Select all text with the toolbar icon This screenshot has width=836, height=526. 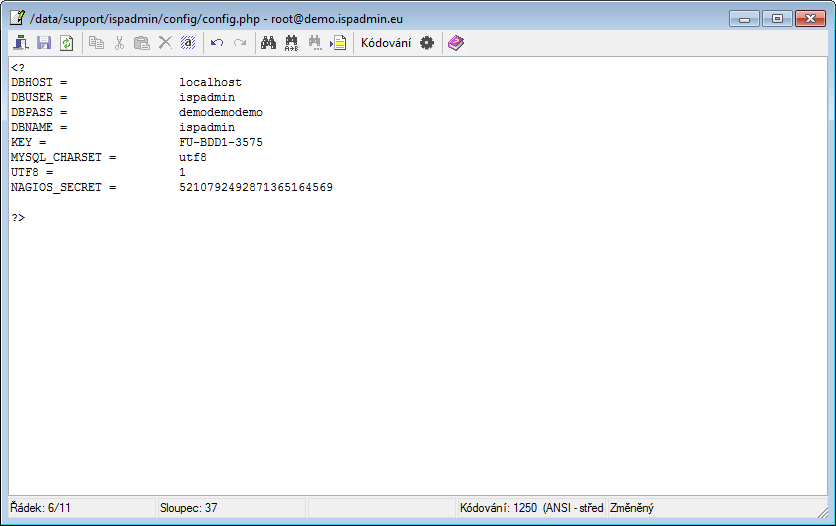coord(188,43)
